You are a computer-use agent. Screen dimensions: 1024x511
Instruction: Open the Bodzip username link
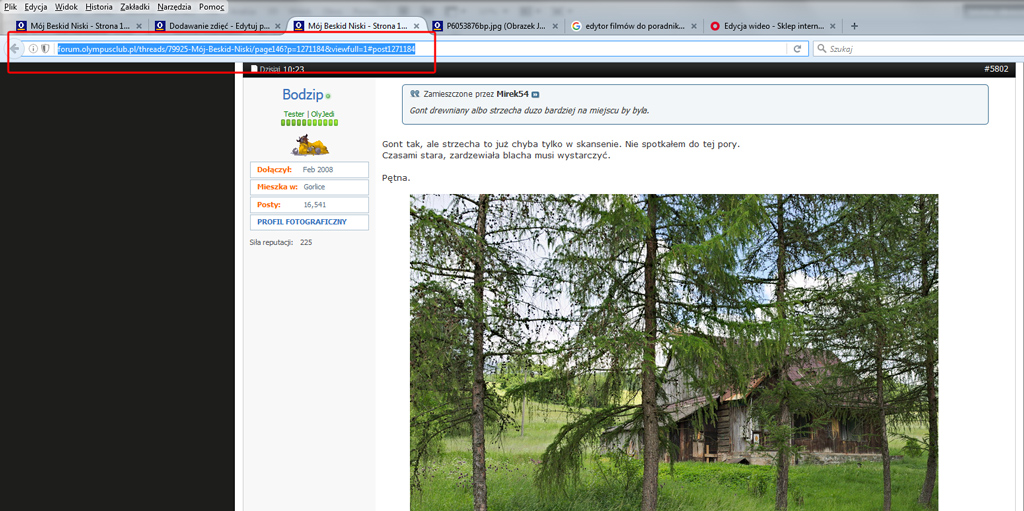click(302, 95)
